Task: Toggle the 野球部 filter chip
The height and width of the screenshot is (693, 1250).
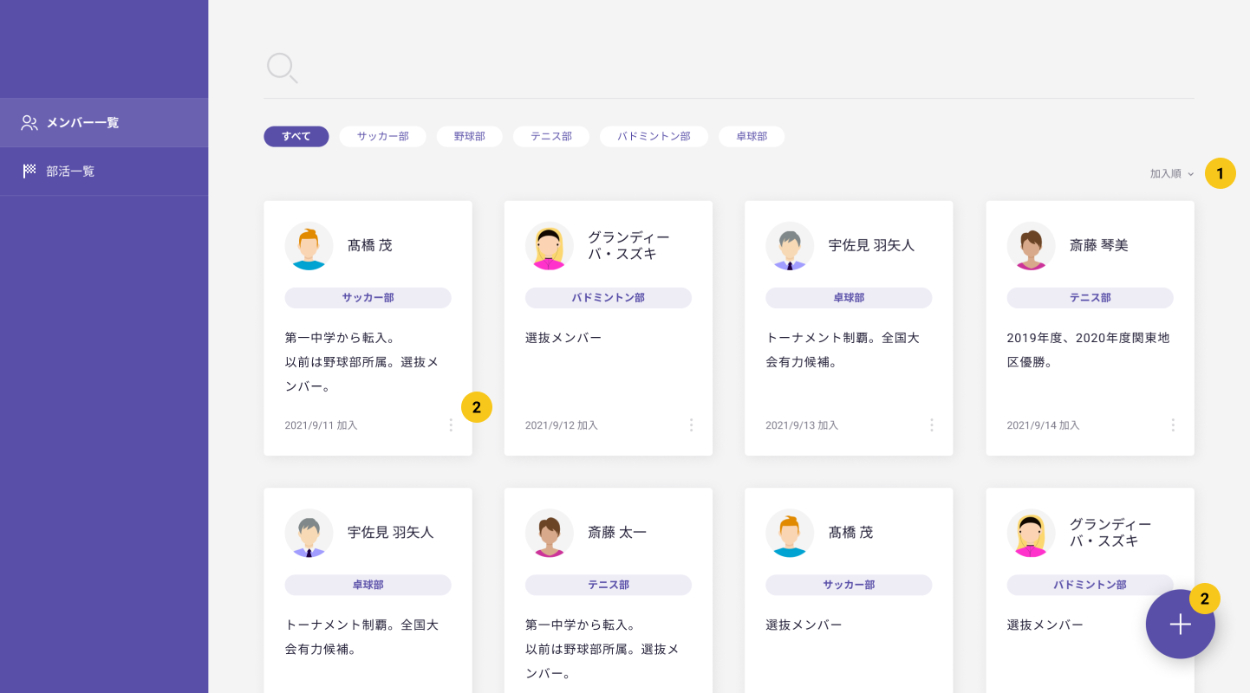Action: coord(469,136)
